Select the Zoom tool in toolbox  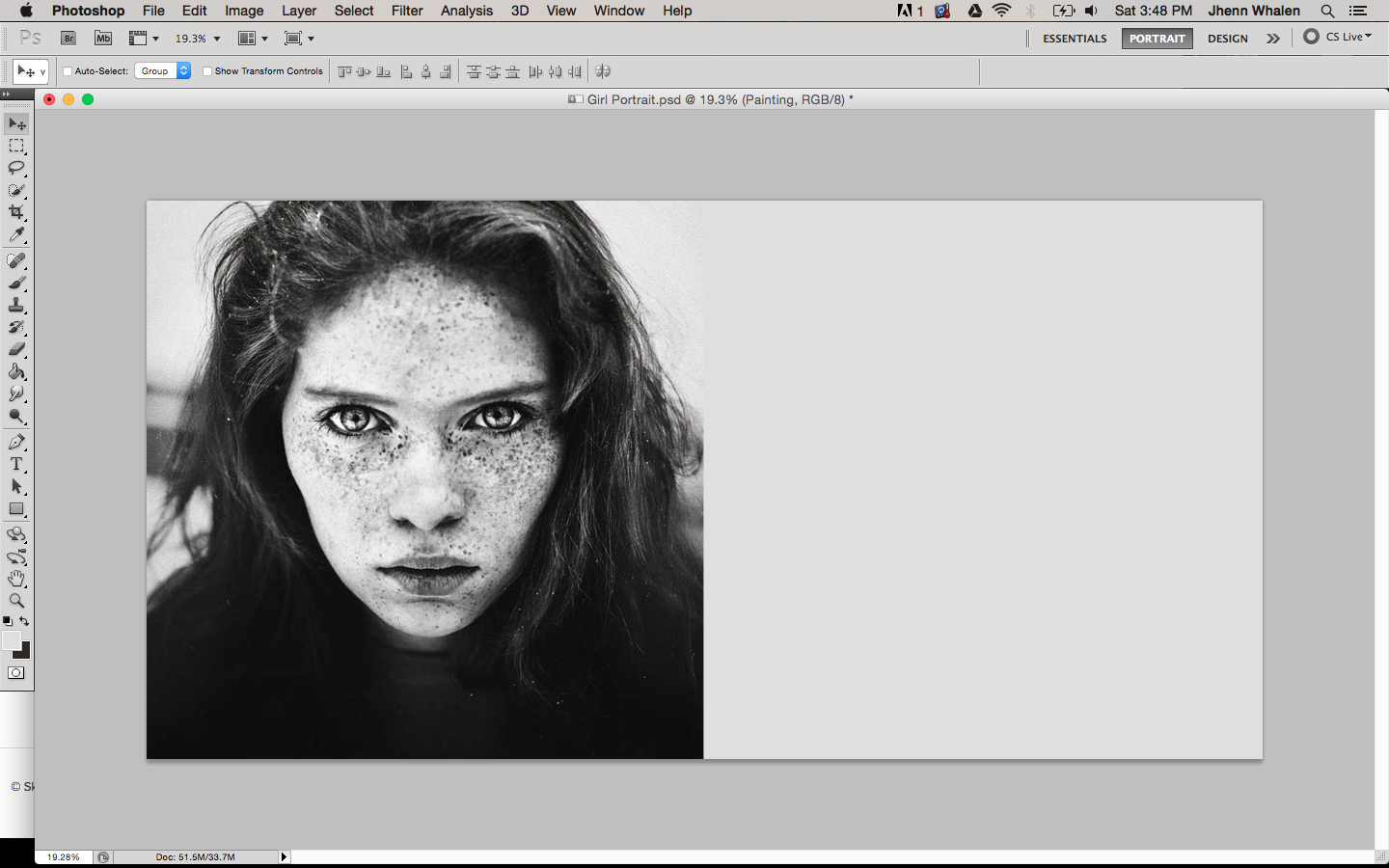(16, 600)
